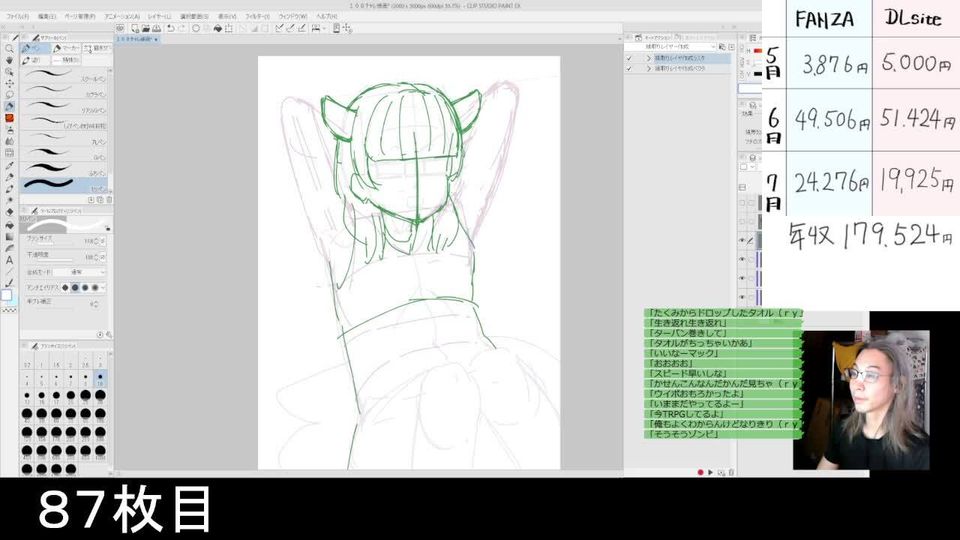Select the Hand move tool
Image resolution: width=960 pixels, height=540 pixels.
(x=9, y=60)
